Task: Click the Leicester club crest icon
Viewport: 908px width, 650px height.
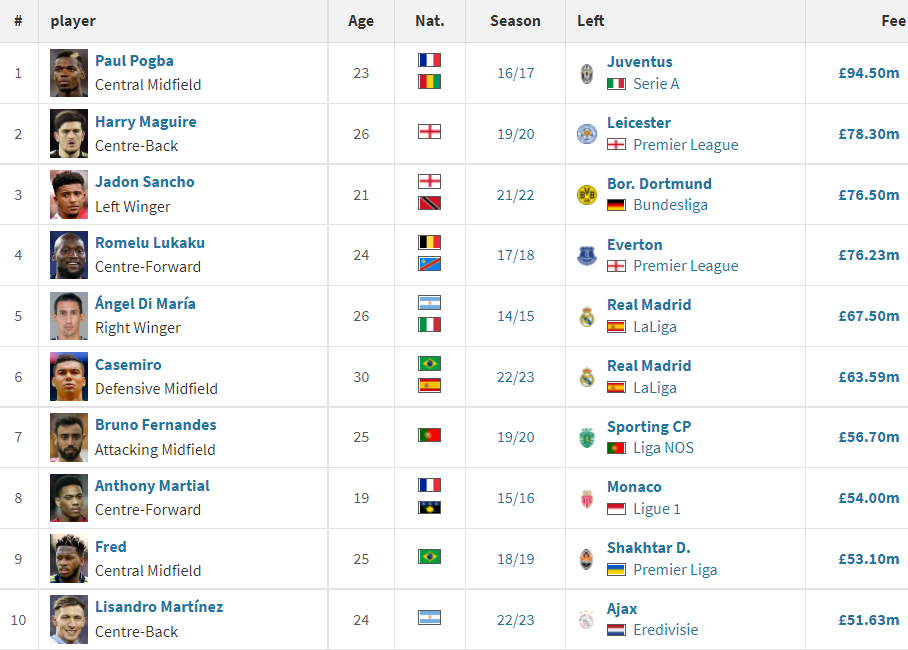Action: [587, 134]
